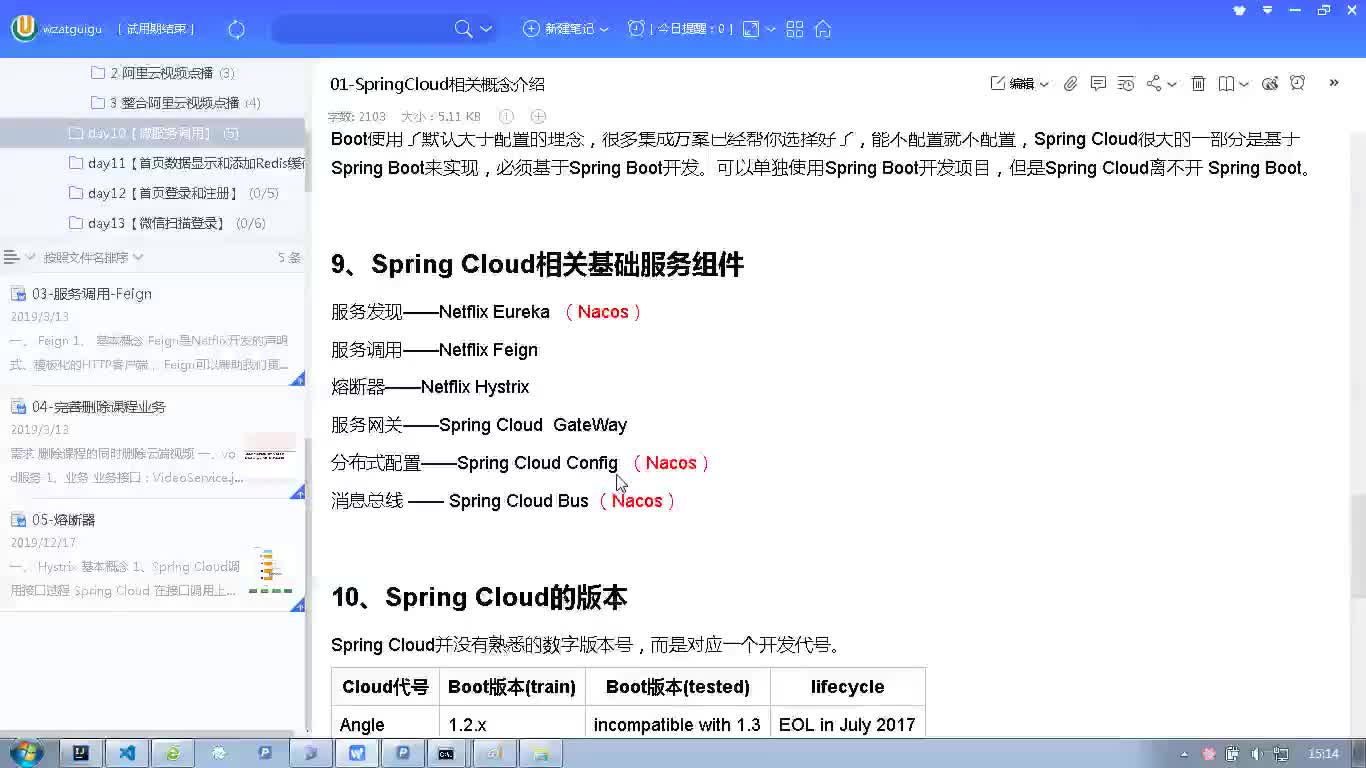Click heading 10、Spring Cloud的版本

pyautogui.click(x=479, y=597)
